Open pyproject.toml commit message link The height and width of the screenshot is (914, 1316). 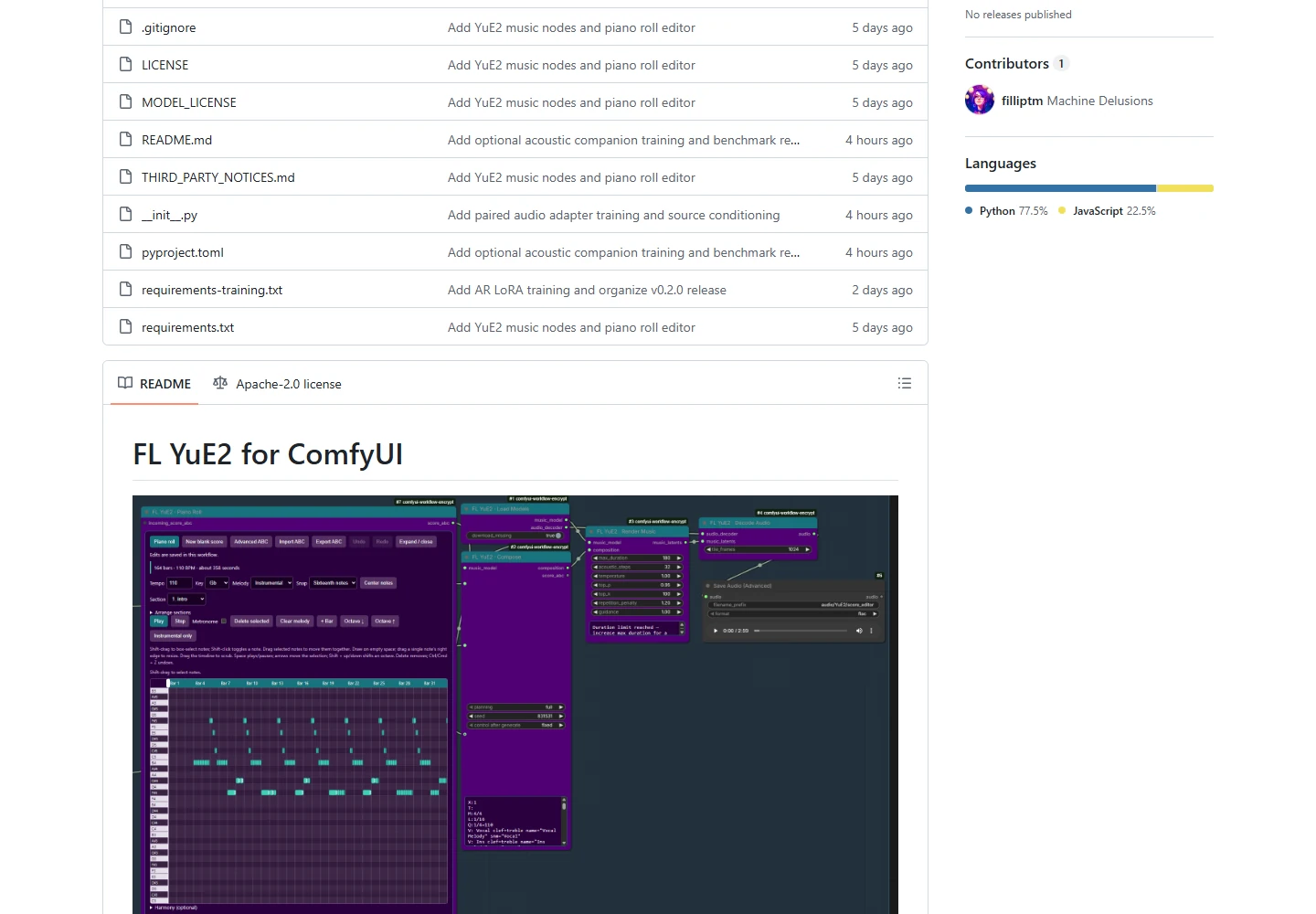tap(623, 252)
